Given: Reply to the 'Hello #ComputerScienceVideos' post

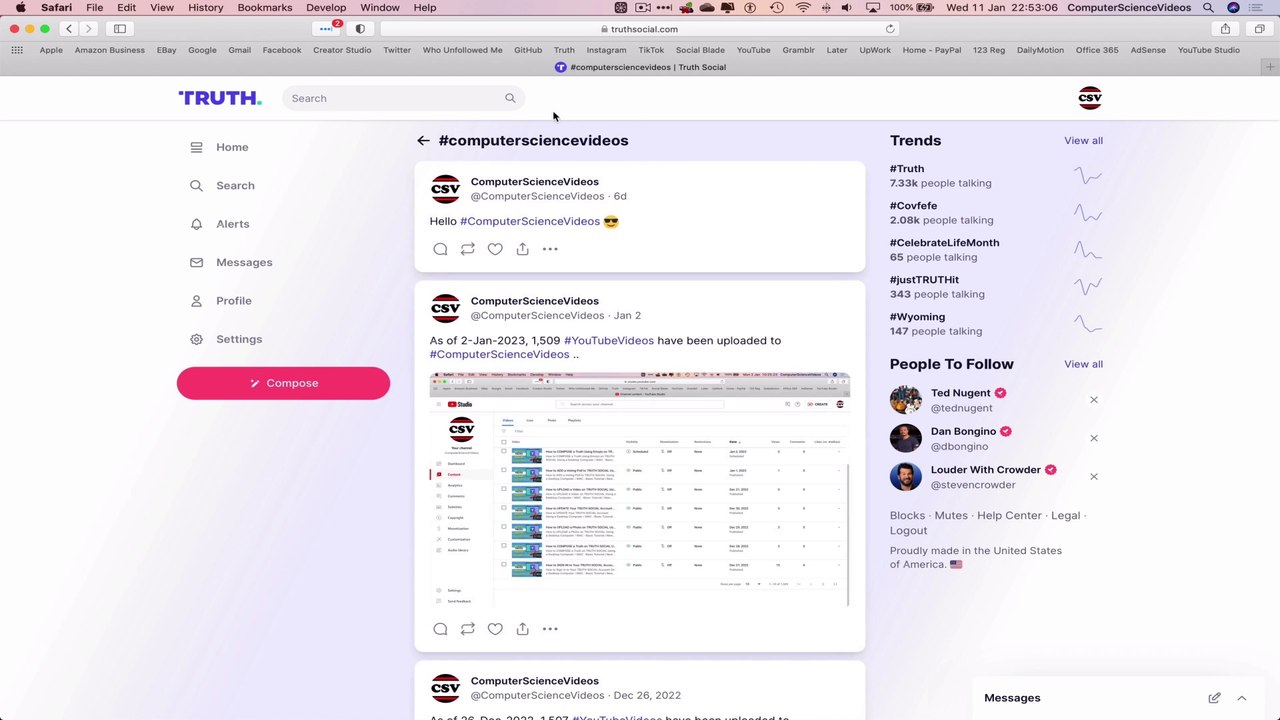Looking at the screenshot, I should pos(440,249).
